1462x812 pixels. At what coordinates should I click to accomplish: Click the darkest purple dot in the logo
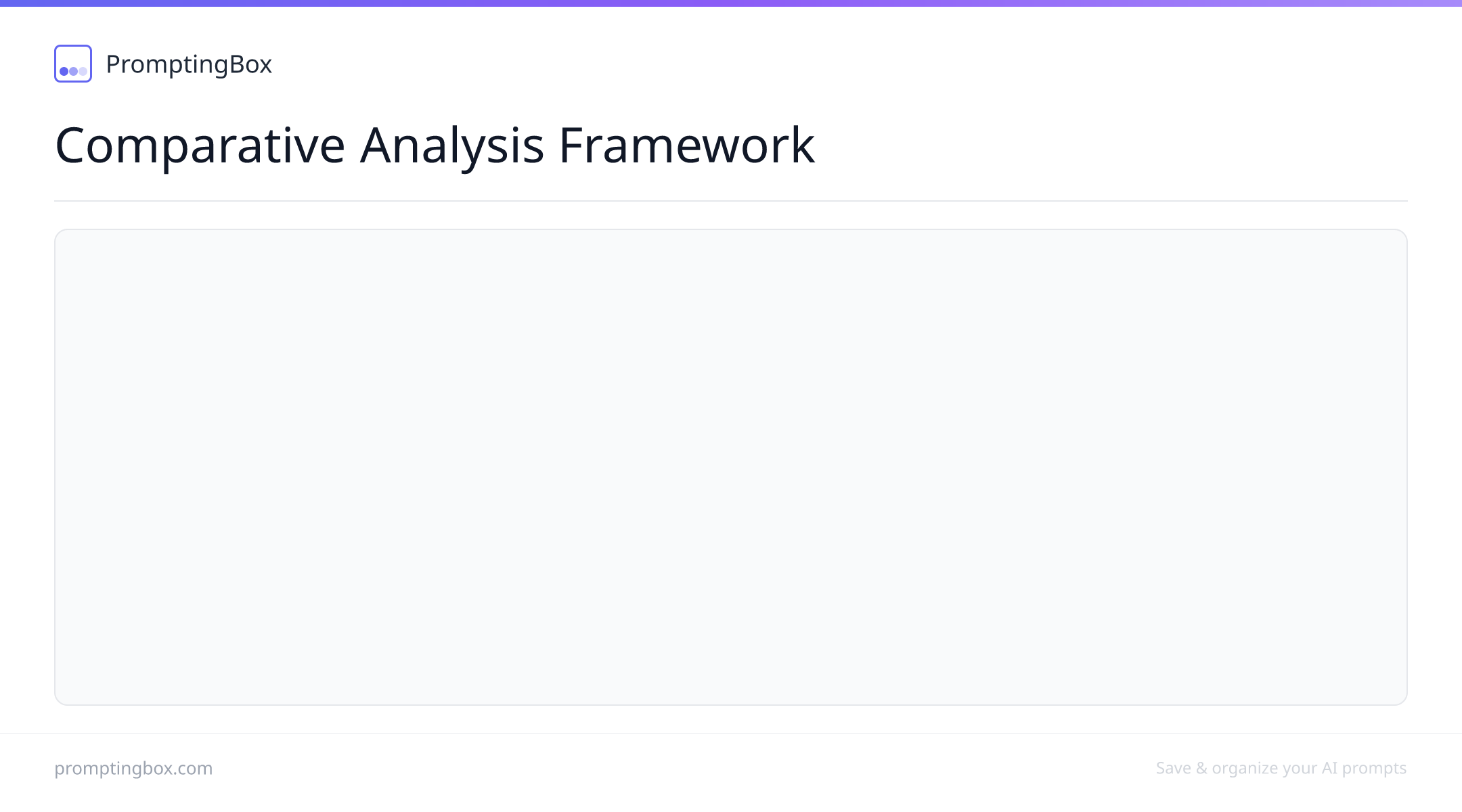(x=64, y=71)
